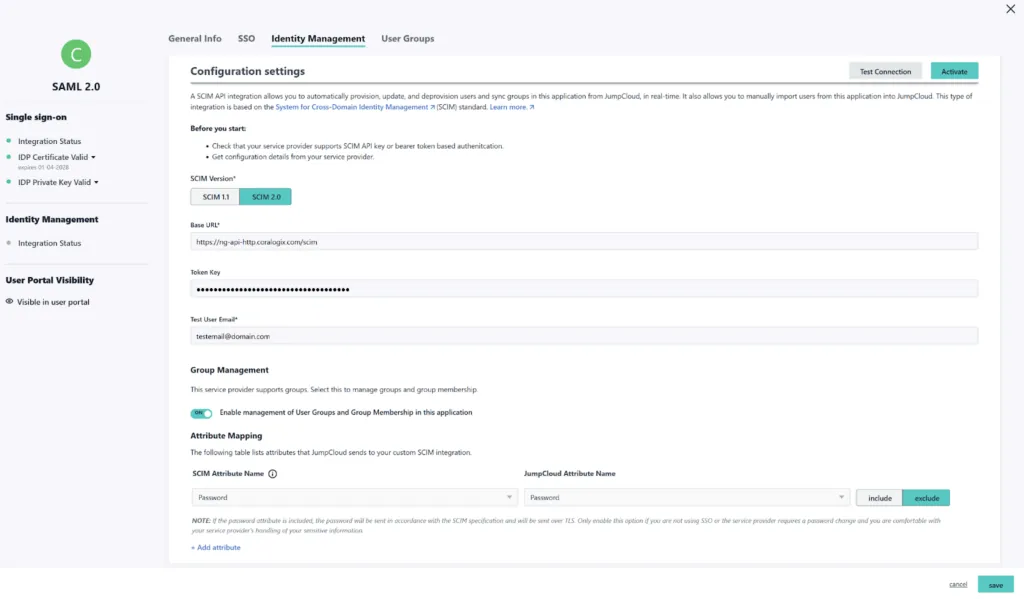Click the Test Connection button
Screen dimensions: 1024x599
[885, 71]
